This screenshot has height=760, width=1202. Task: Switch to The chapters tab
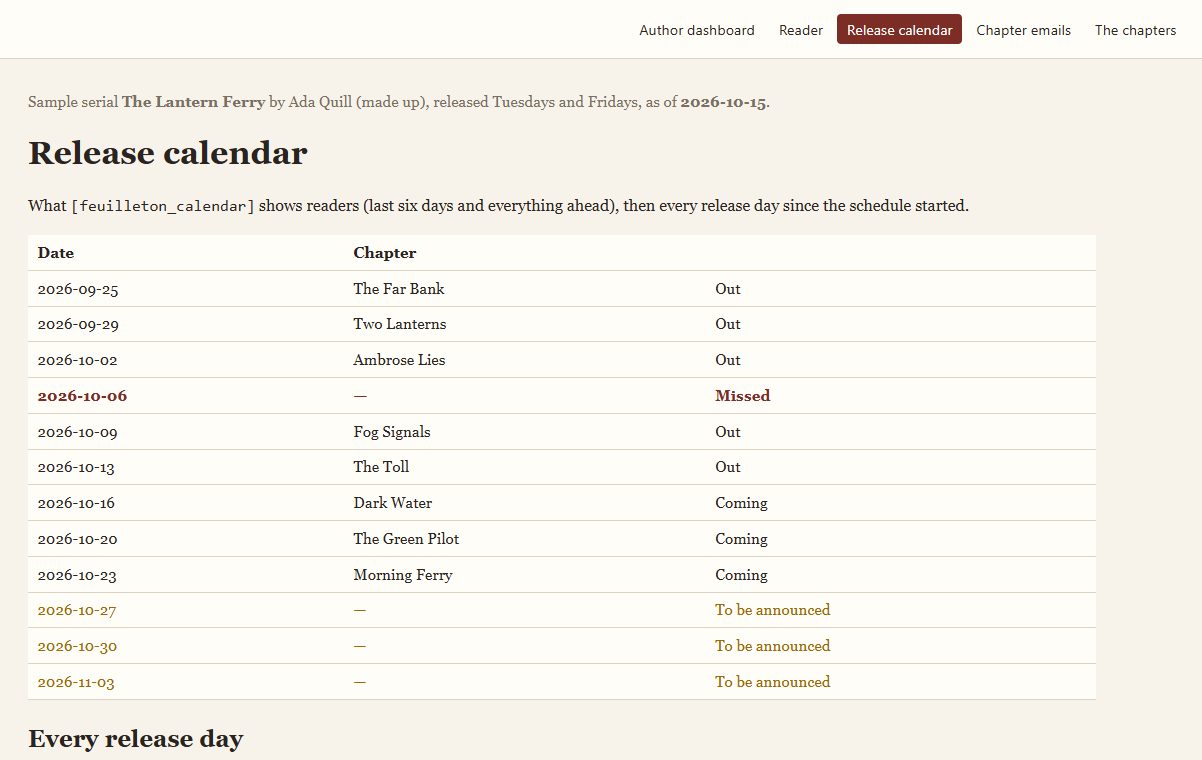click(x=1135, y=30)
